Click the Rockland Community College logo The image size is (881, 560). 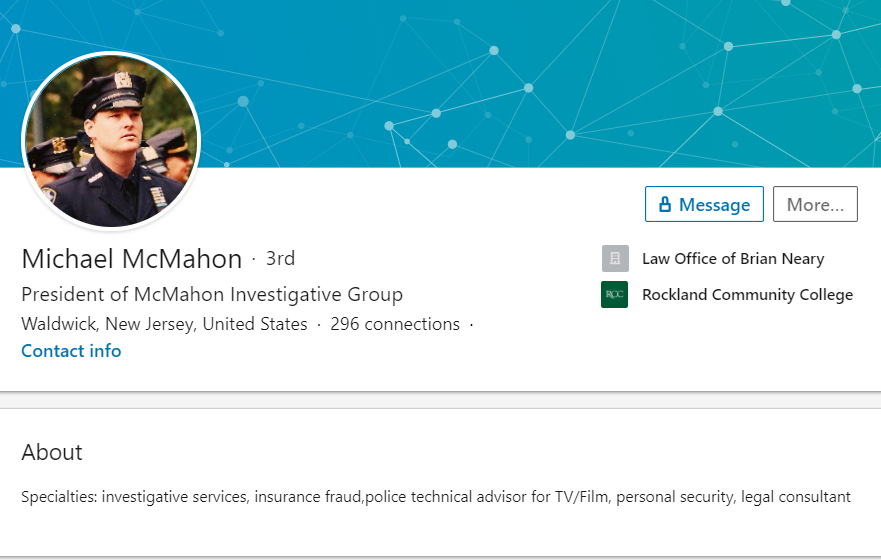[615, 295]
